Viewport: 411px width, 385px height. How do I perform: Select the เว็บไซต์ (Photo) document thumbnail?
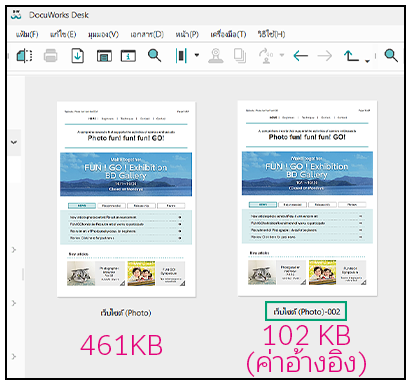tap(126, 199)
